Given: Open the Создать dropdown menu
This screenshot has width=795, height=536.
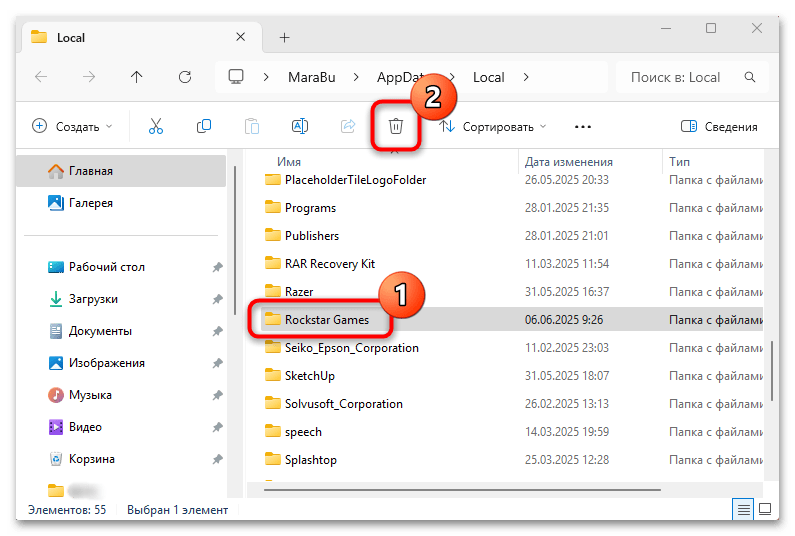Looking at the screenshot, I should point(72,127).
